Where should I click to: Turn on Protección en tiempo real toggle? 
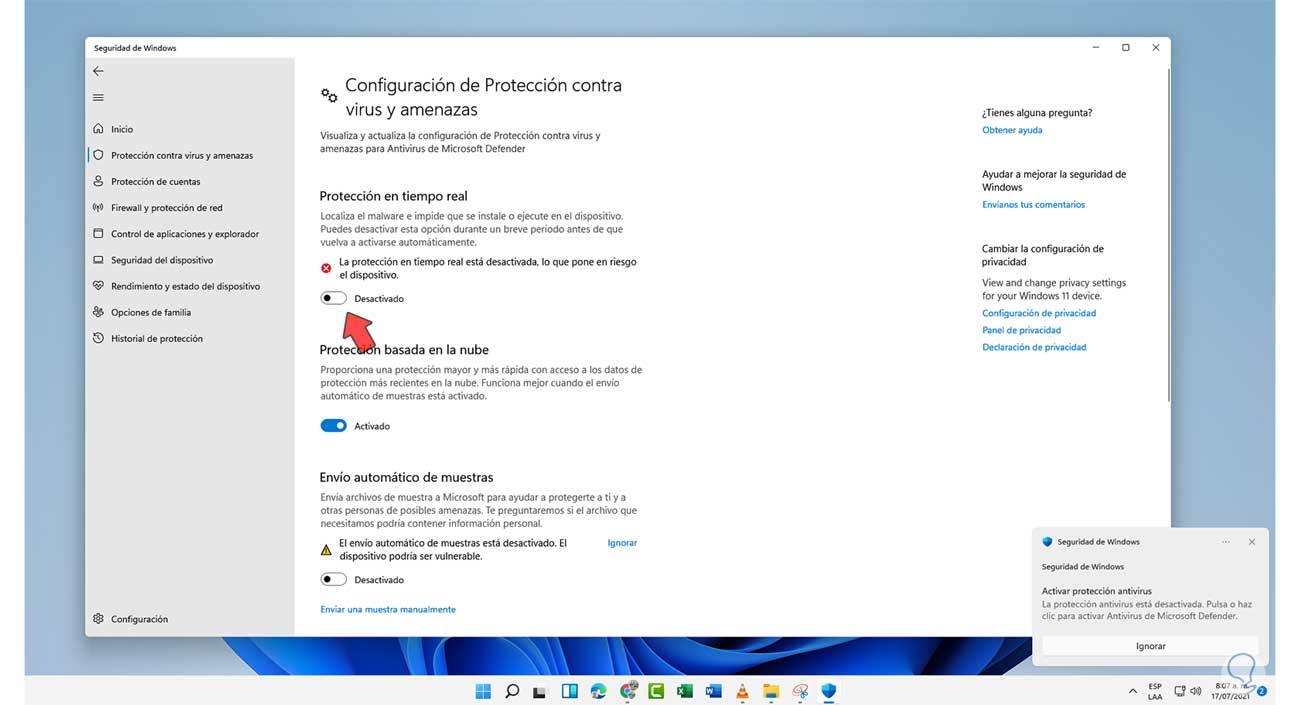[x=333, y=298]
